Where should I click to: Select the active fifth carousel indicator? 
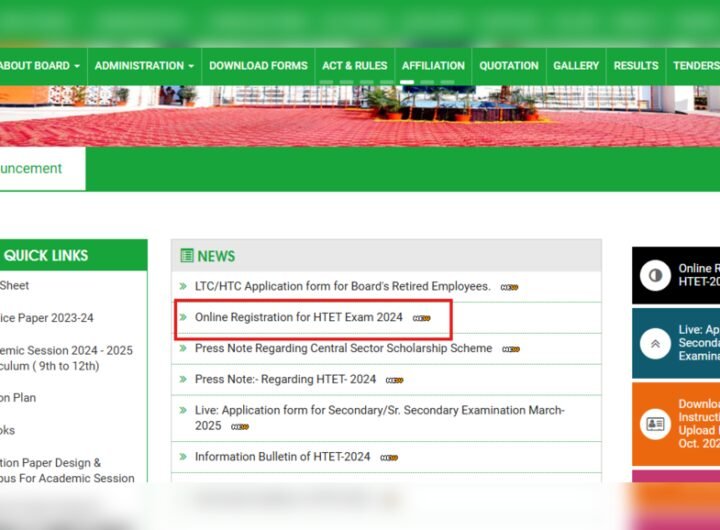coord(407,82)
